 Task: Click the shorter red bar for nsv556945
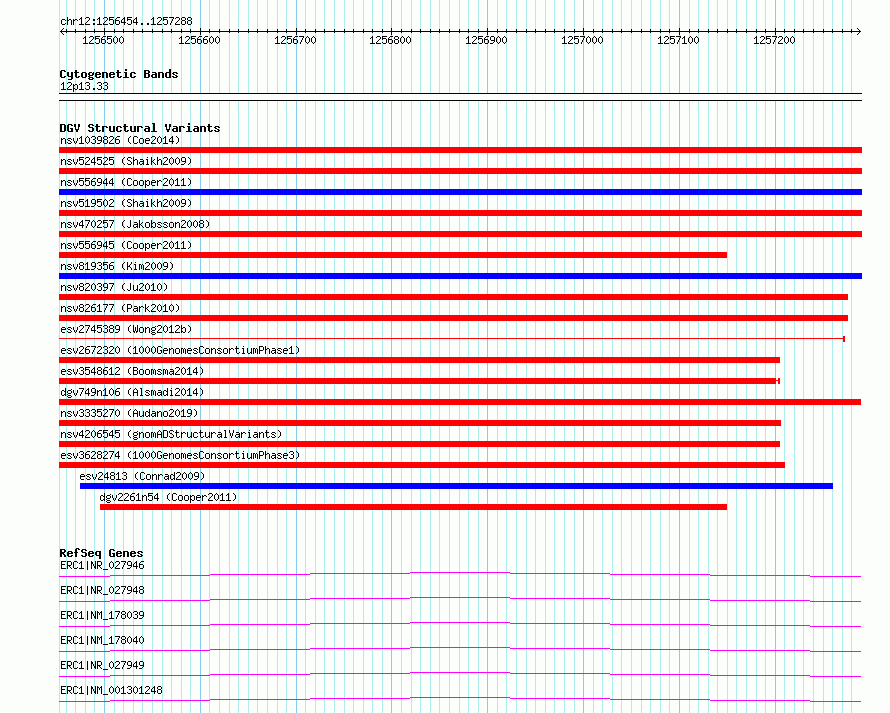click(x=393, y=255)
